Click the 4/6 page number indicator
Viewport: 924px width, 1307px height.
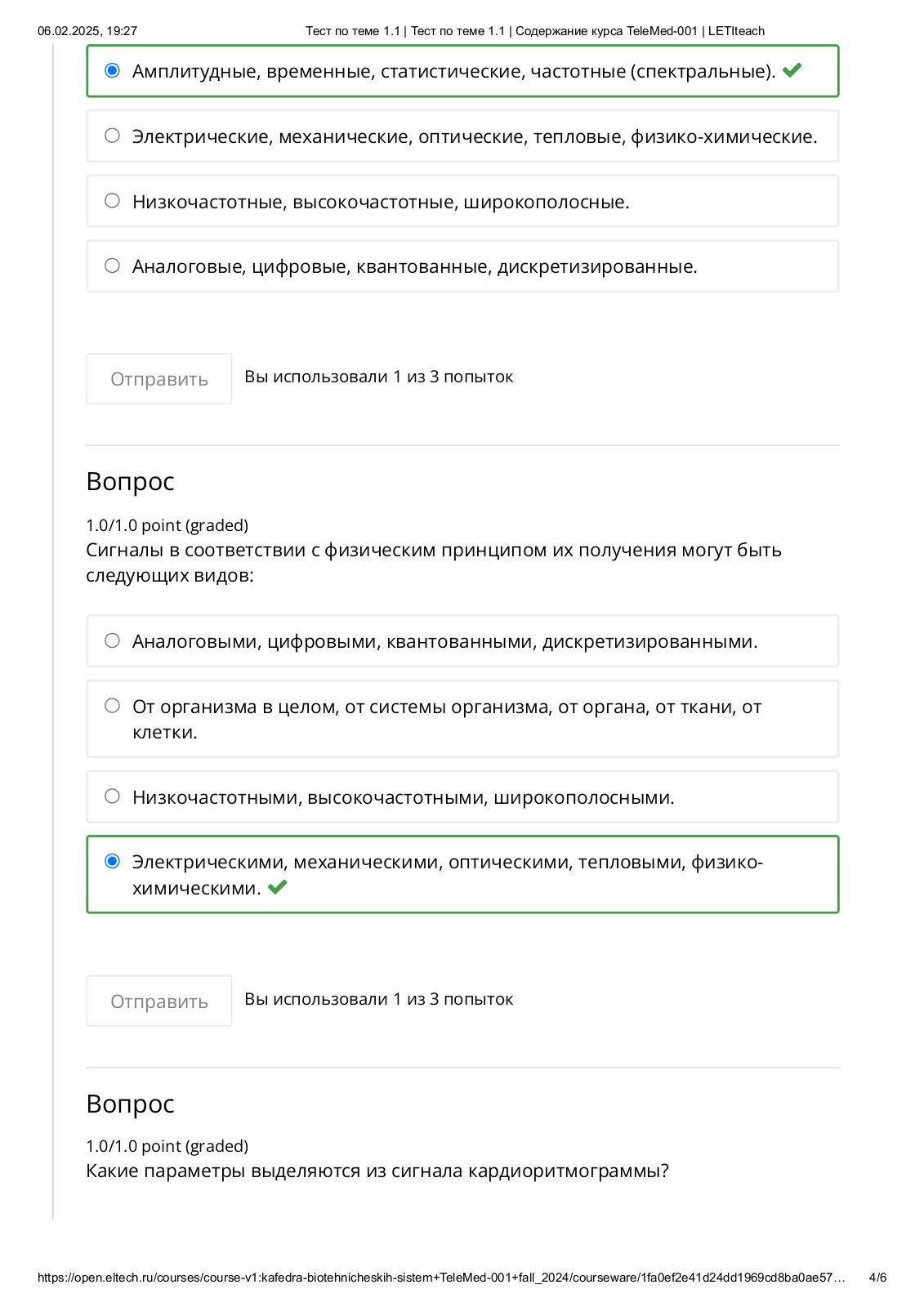[x=877, y=1278]
